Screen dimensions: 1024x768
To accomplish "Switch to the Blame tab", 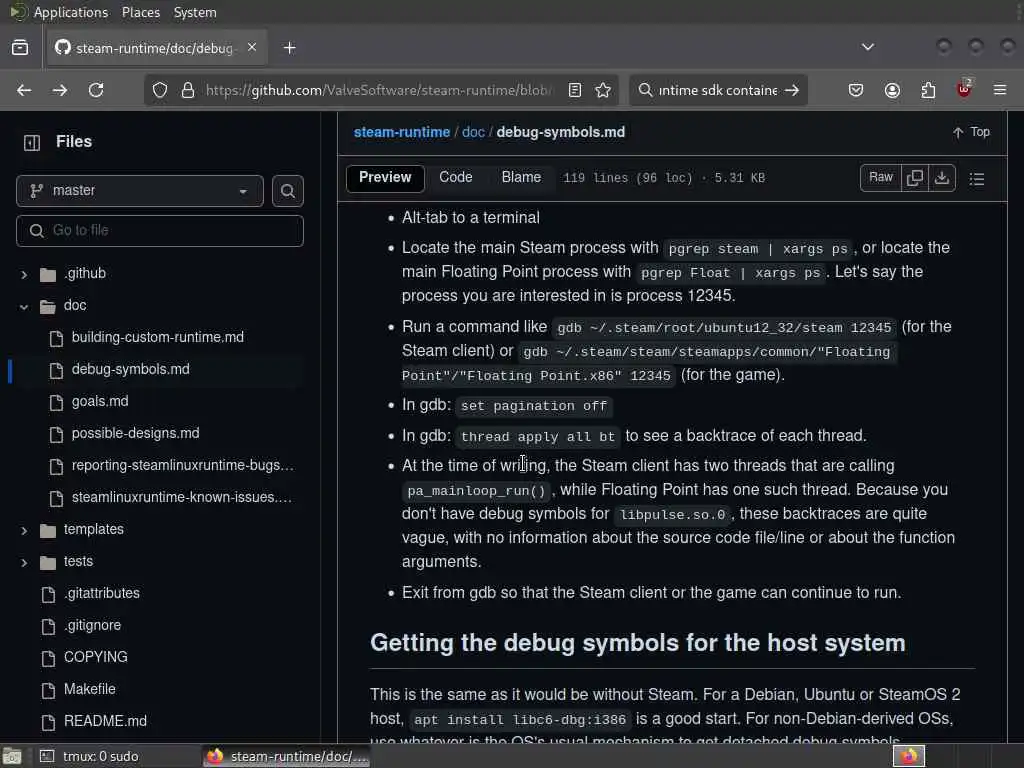I will pos(521,178).
